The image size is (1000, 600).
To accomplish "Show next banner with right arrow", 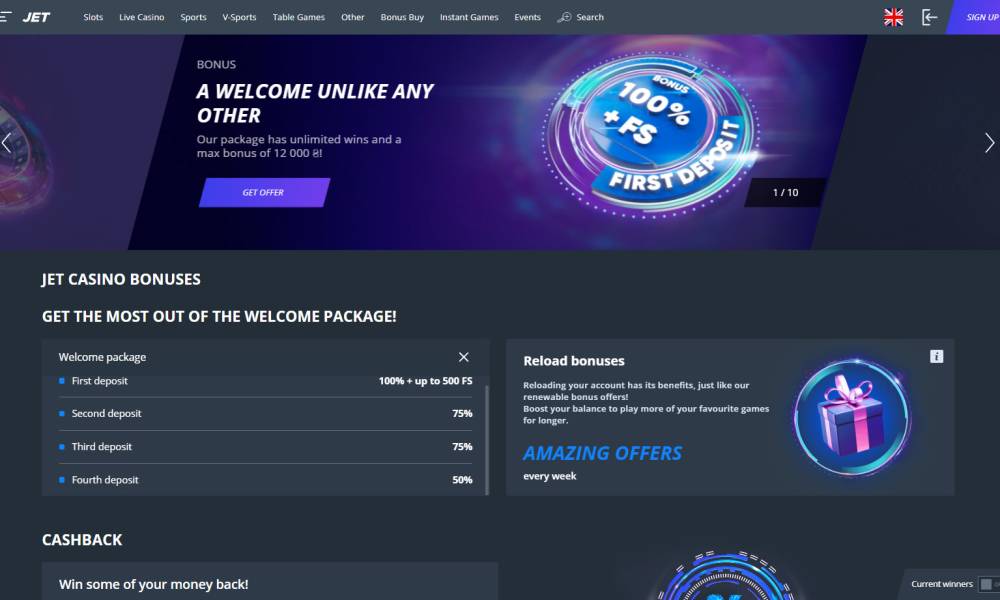I will point(989,142).
